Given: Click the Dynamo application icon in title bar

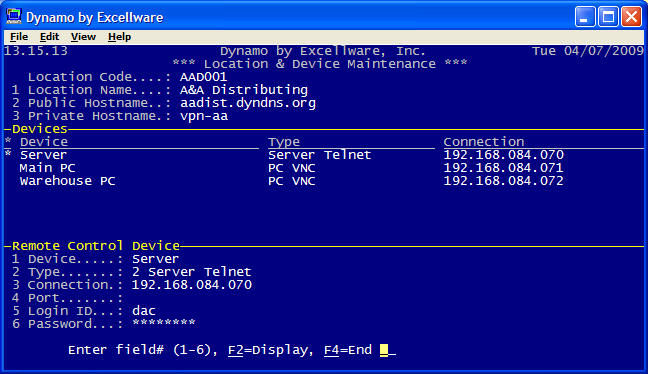Looking at the screenshot, I should [14, 17].
